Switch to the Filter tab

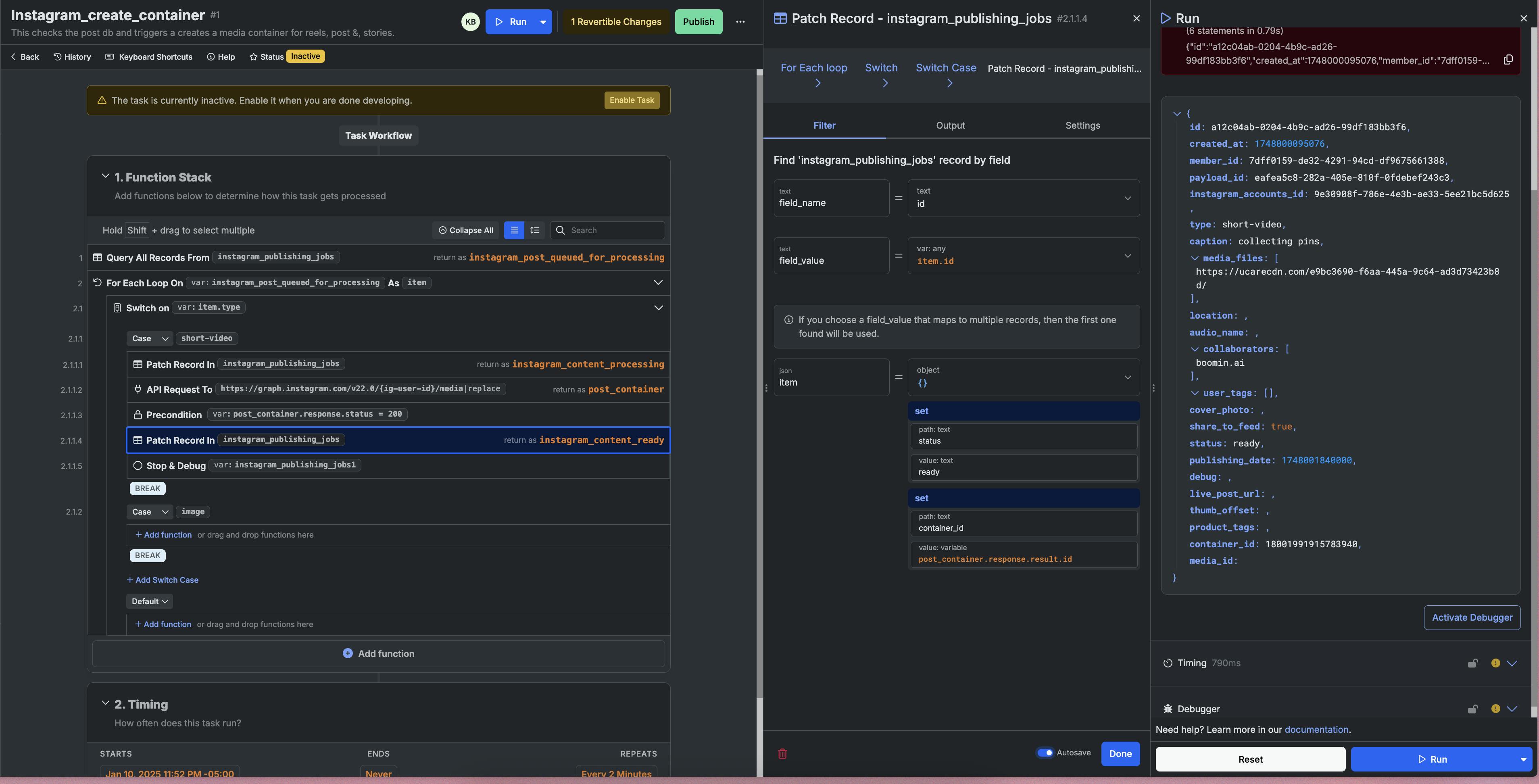pyautogui.click(x=824, y=125)
